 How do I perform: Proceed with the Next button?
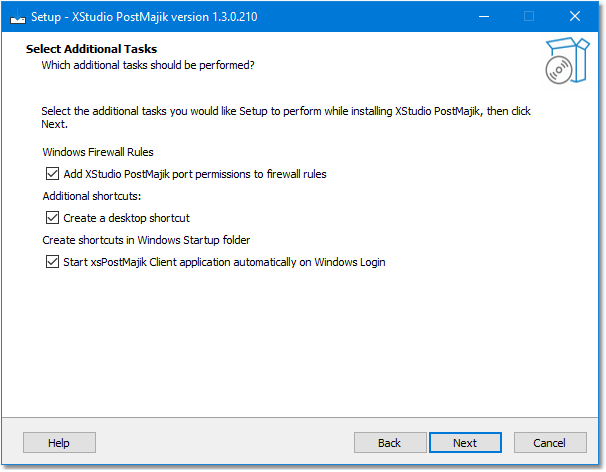coord(465,442)
